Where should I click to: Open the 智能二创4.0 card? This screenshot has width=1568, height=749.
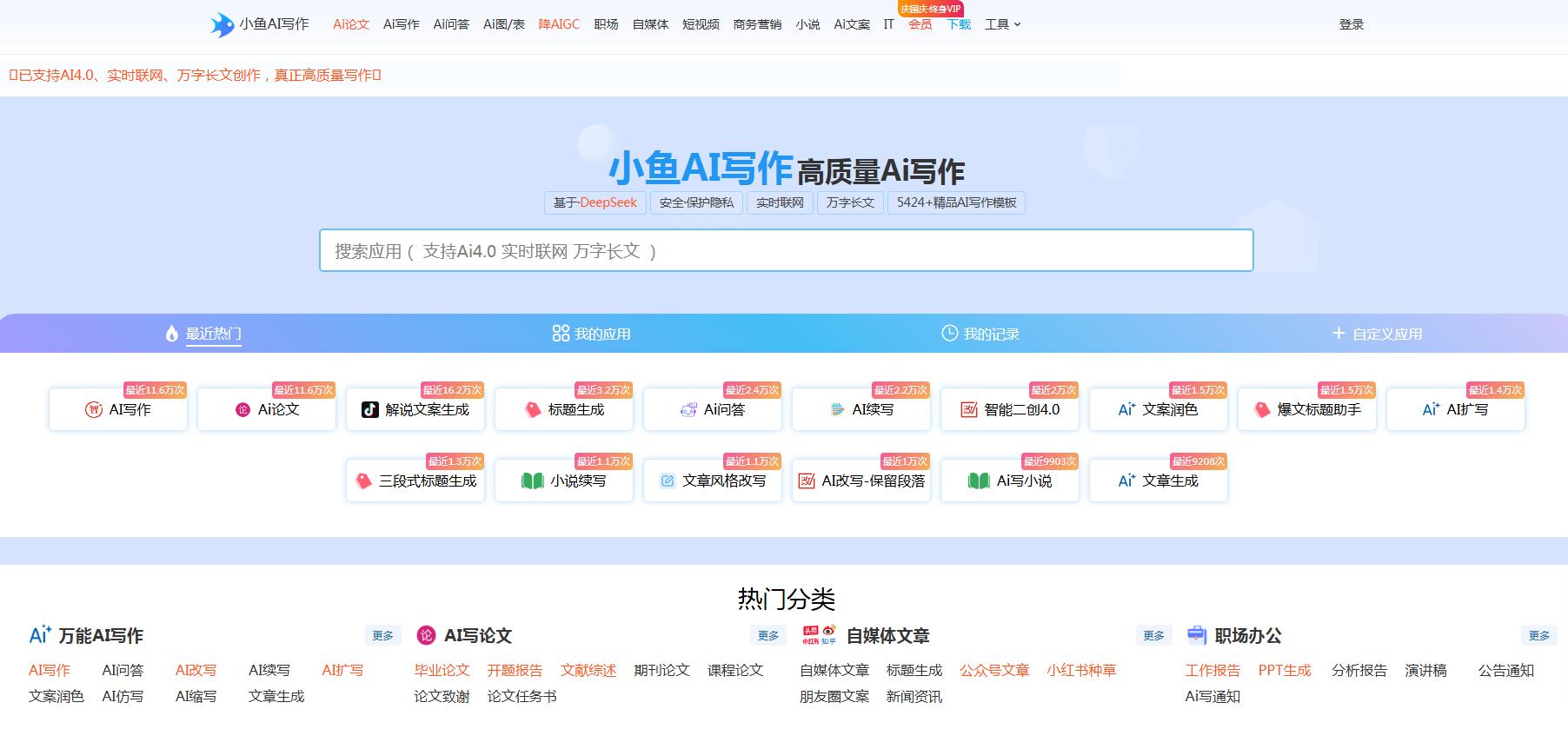click(1010, 409)
